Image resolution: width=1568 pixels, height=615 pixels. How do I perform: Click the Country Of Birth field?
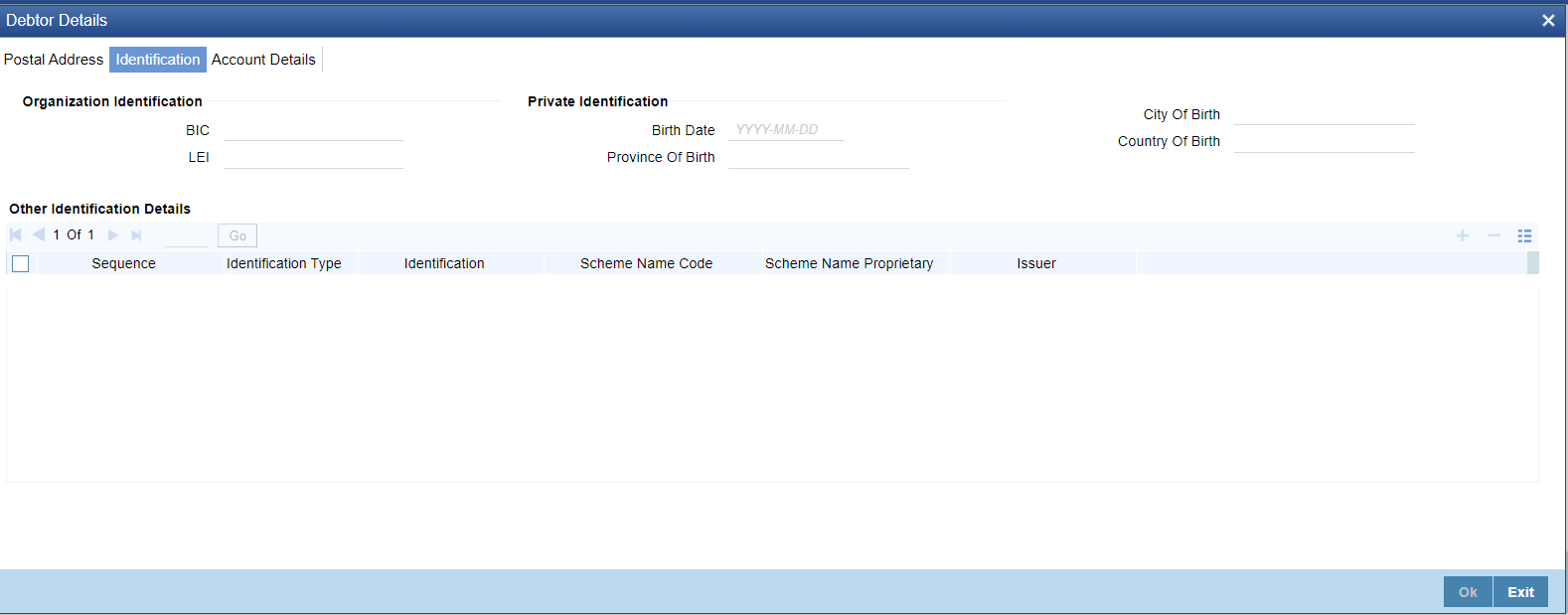click(1325, 141)
